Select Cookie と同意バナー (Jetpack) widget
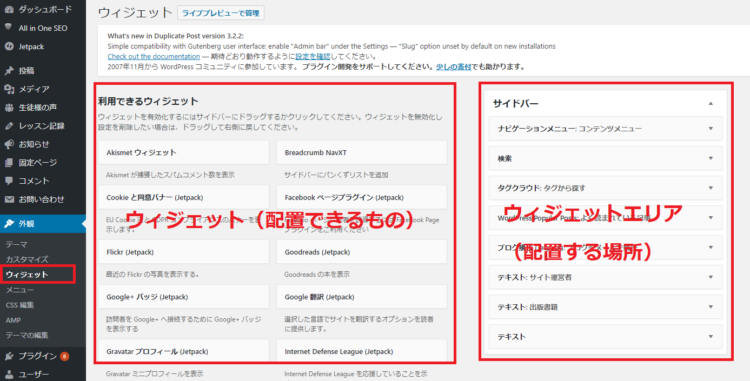This screenshot has width=750, height=381. pyautogui.click(x=183, y=197)
